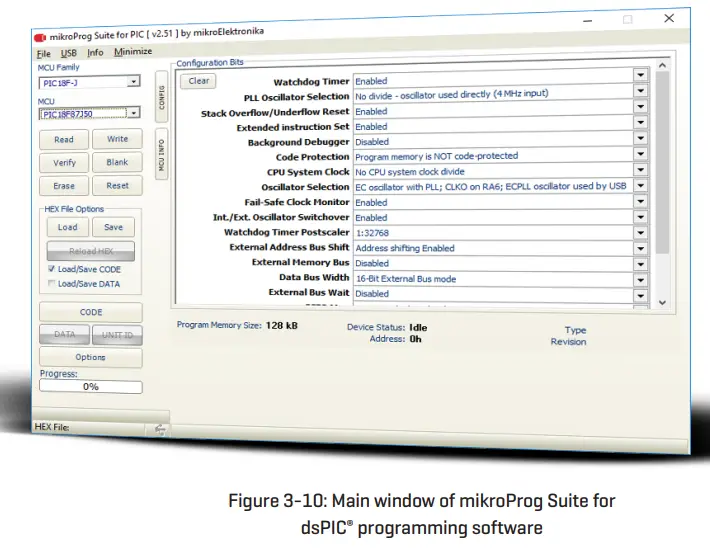
Task: Click the Load HEX file button
Action: click(67, 227)
